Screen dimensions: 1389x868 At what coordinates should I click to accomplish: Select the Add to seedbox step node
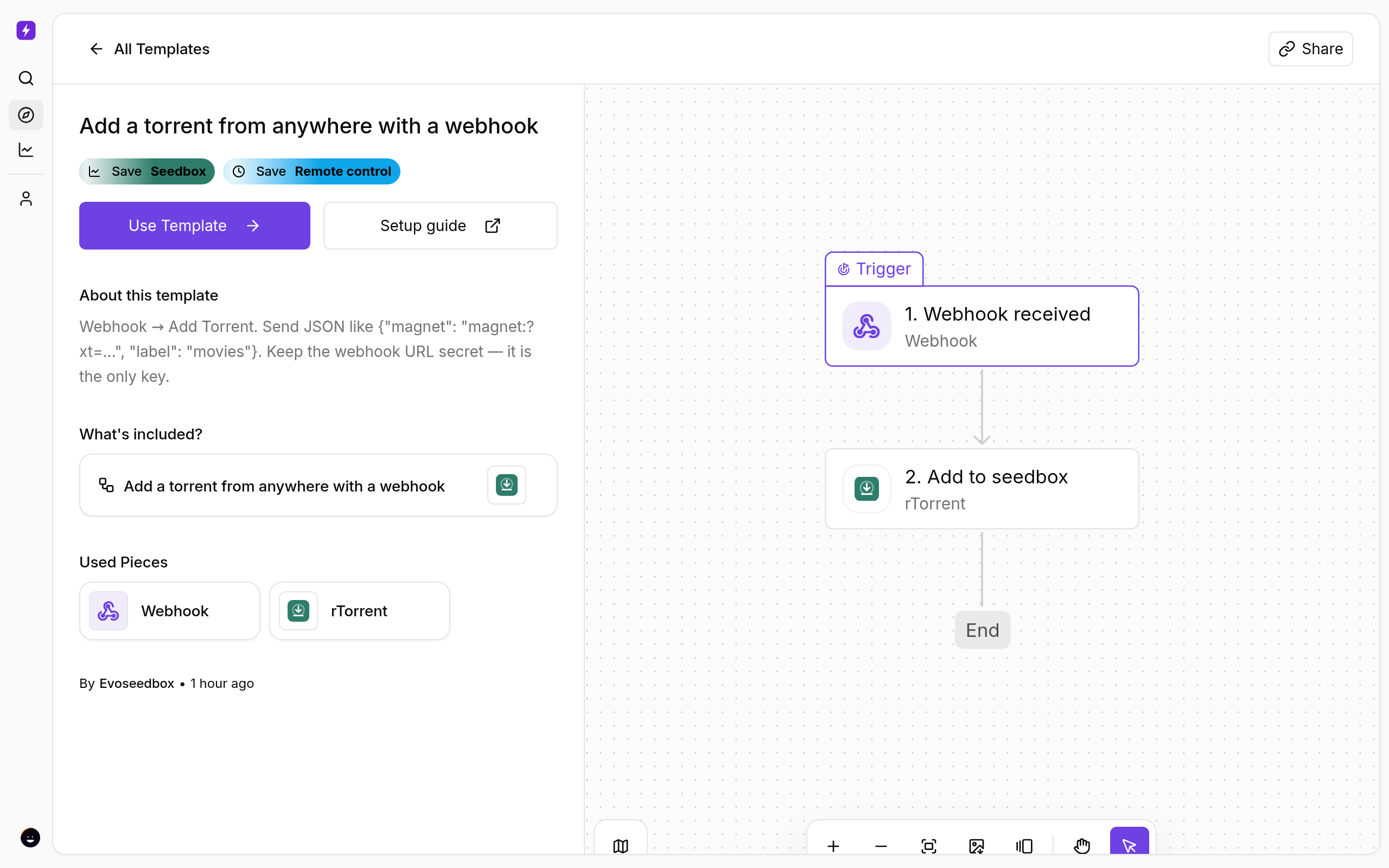coord(982,489)
